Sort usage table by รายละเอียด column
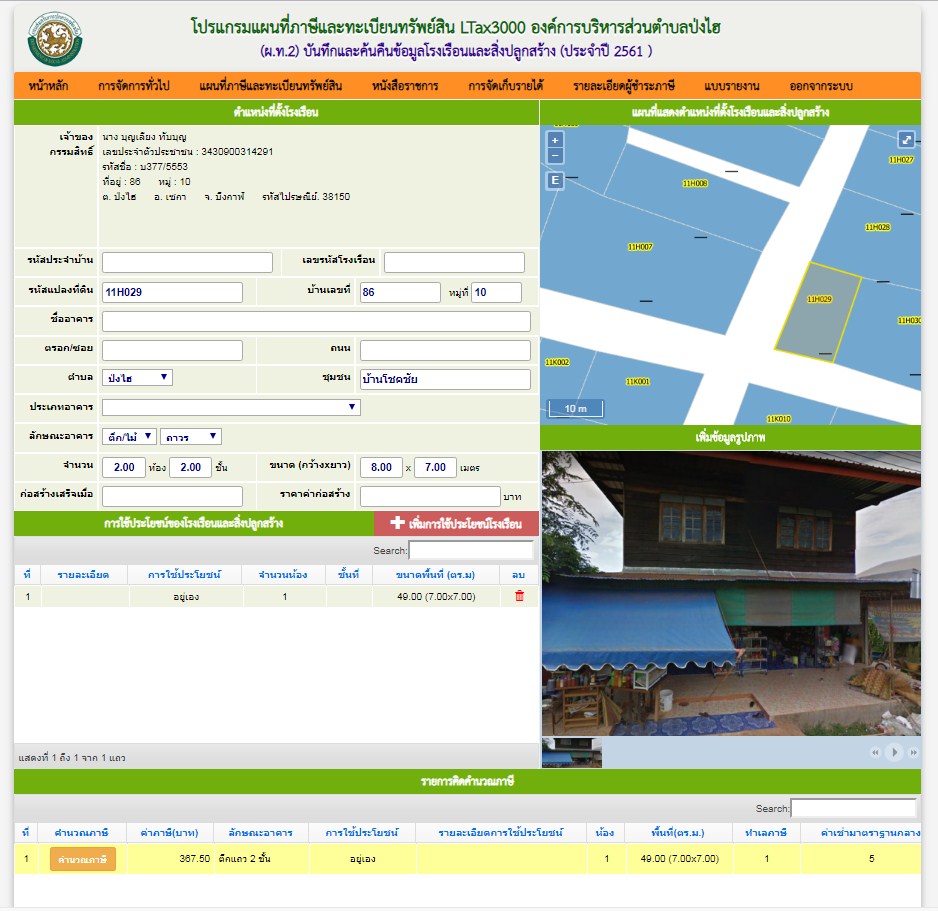 pyautogui.click(x=83, y=575)
